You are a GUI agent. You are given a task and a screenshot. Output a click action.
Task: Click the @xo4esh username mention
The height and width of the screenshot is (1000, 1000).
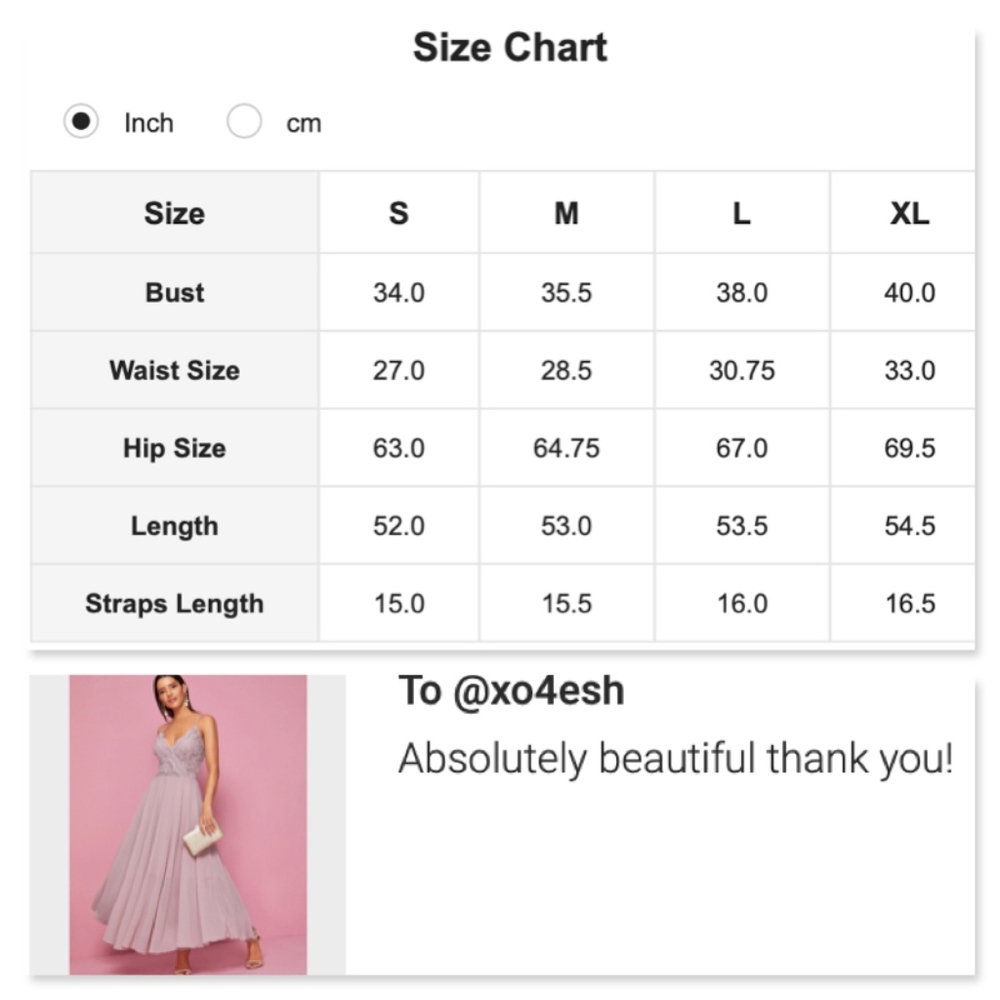[538, 691]
